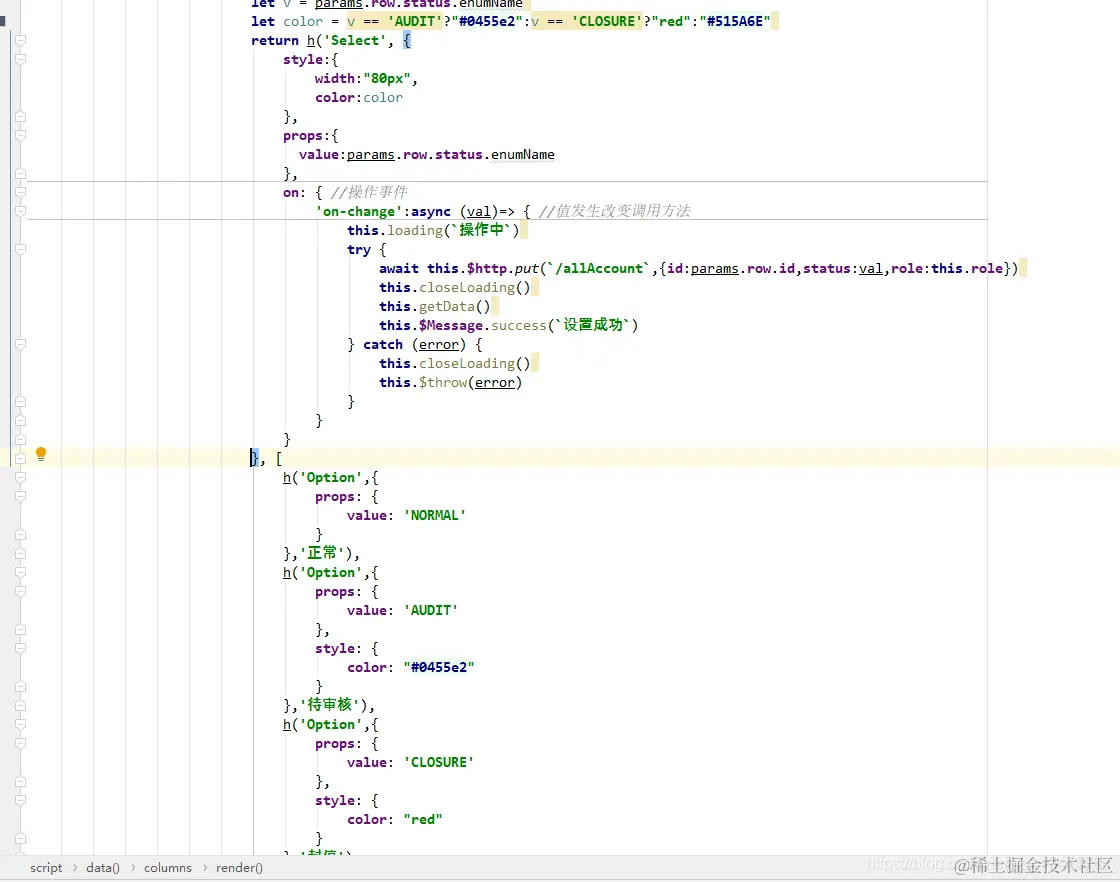Open the script breadcrumb

(x=46, y=868)
